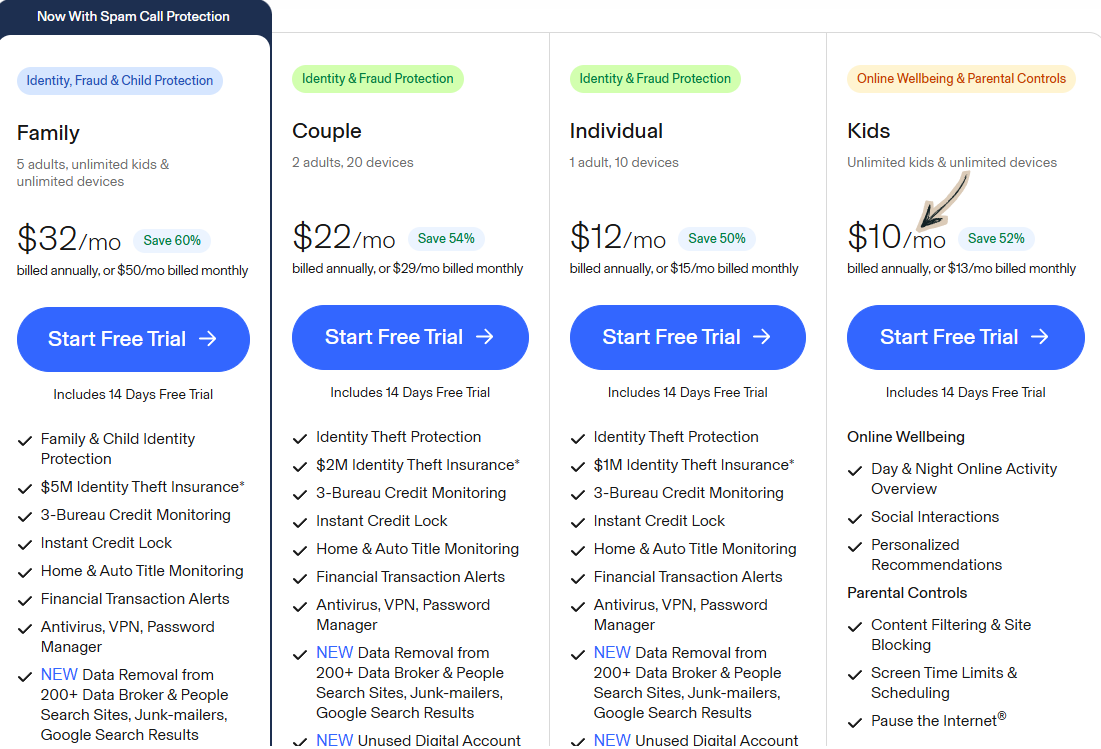Click the "Save 60%" badge on the Family plan
This screenshot has width=1101, height=749.
coord(172,240)
